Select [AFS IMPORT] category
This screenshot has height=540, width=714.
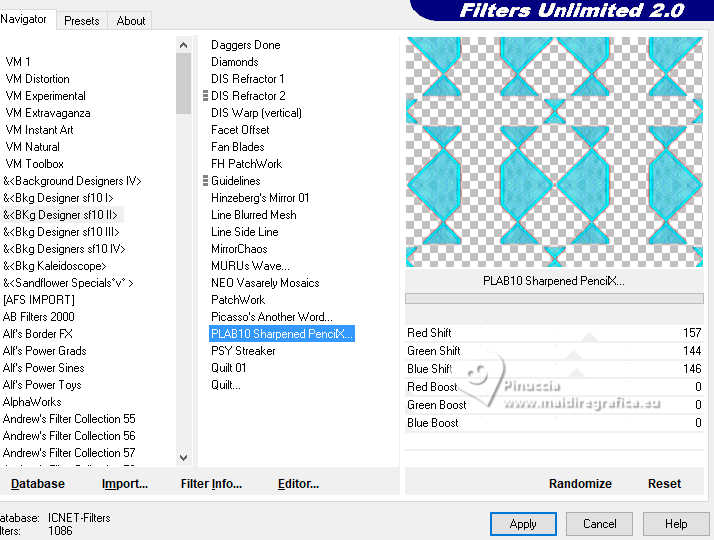click(x=39, y=300)
